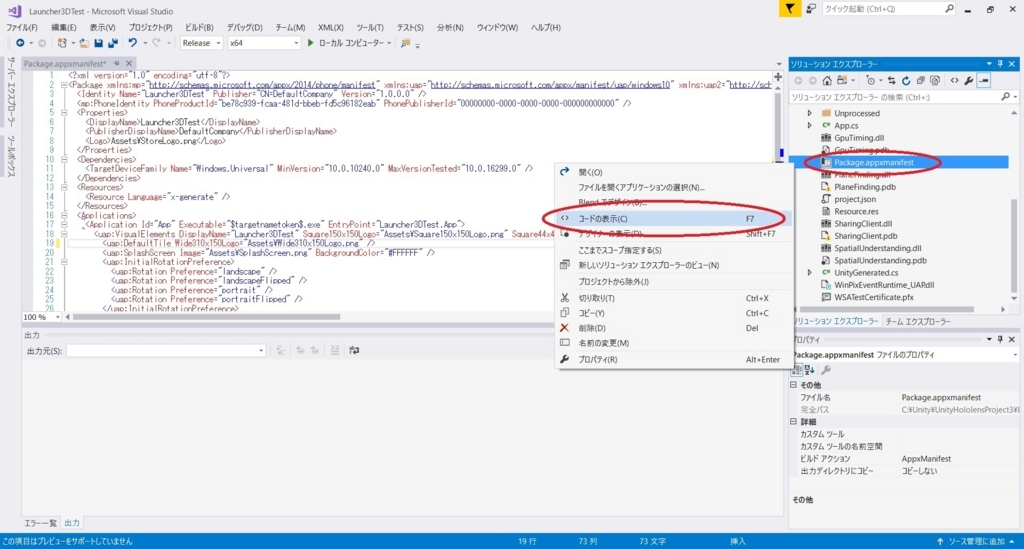The height and width of the screenshot is (549, 1024).
Task: Click ソース管理に追加 in the status bar
Action: [978, 541]
